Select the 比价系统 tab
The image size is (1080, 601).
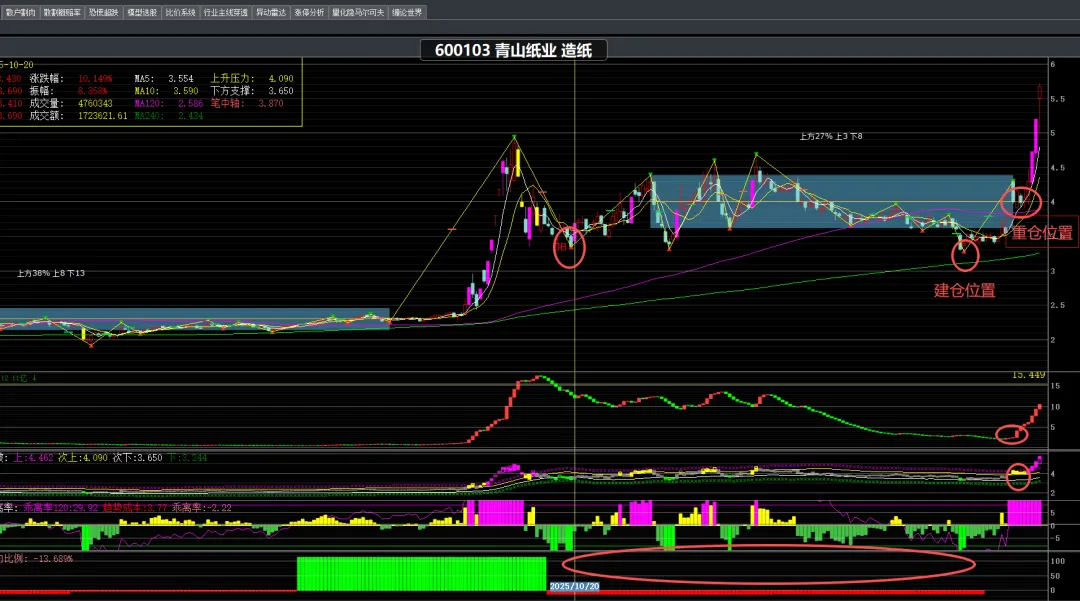[180, 12]
